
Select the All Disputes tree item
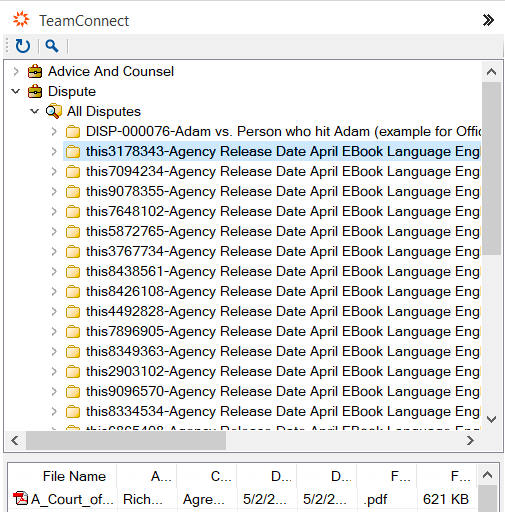(104, 111)
